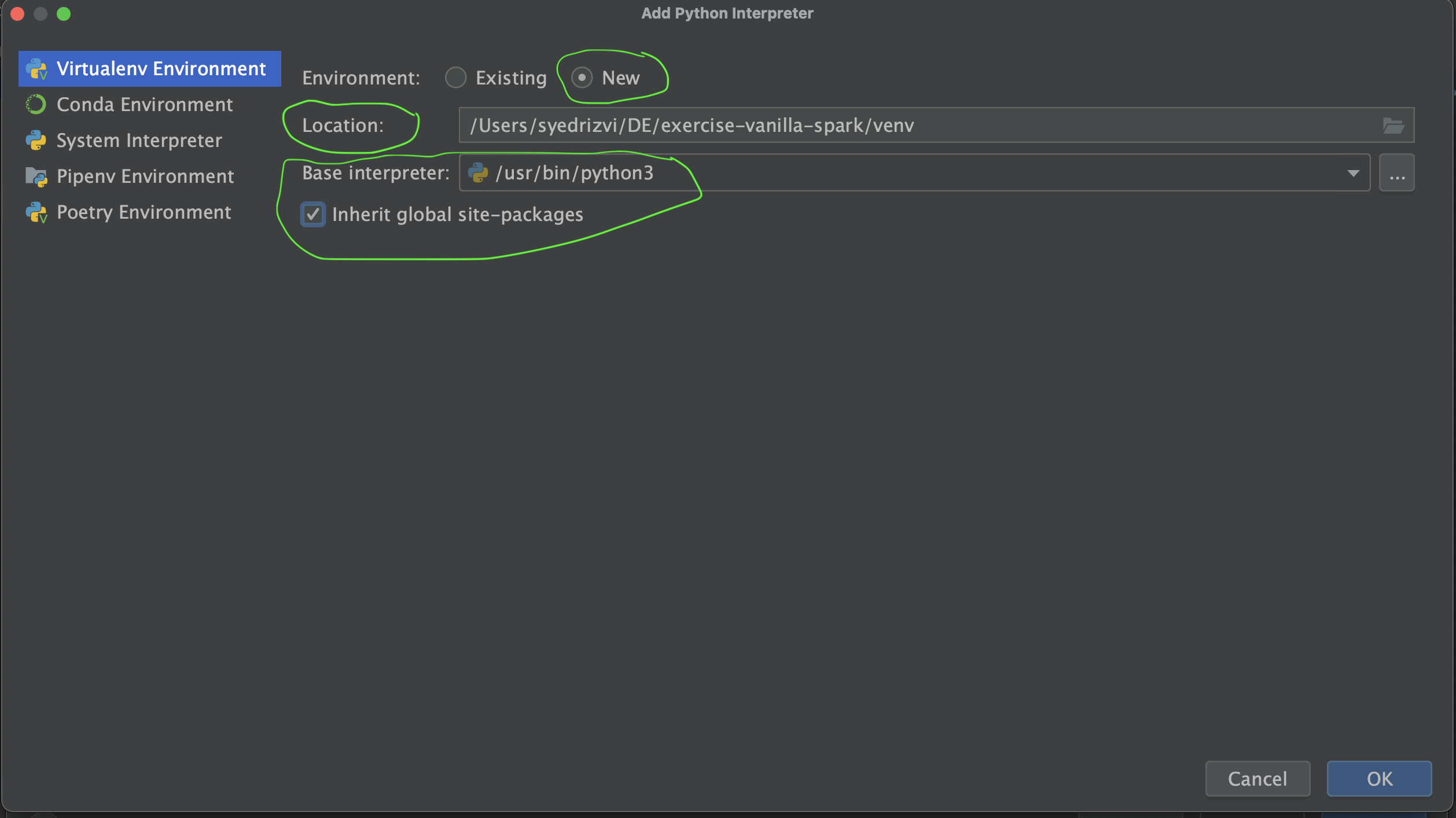1456x818 pixels.
Task: Click Python icon in Base interpreter field
Action: click(478, 172)
